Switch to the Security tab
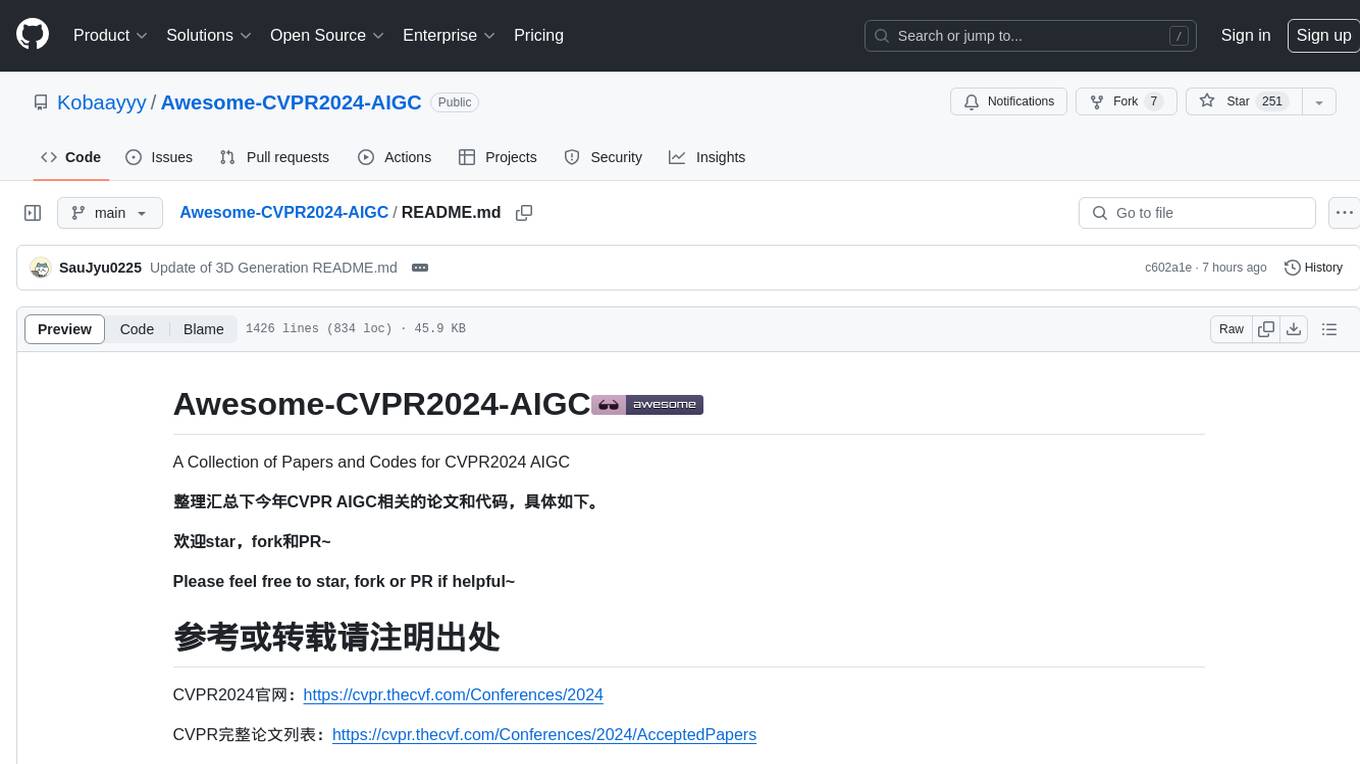Screen dimensions: 1360x764 (x=603, y=157)
